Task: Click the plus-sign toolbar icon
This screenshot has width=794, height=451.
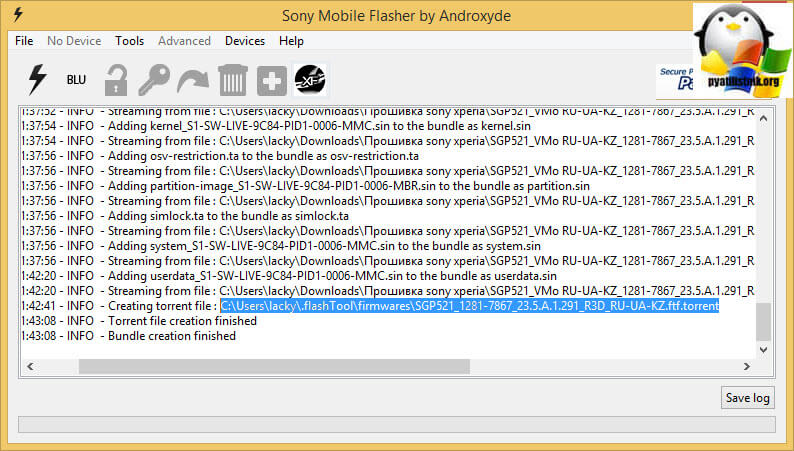Action: pos(272,80)
